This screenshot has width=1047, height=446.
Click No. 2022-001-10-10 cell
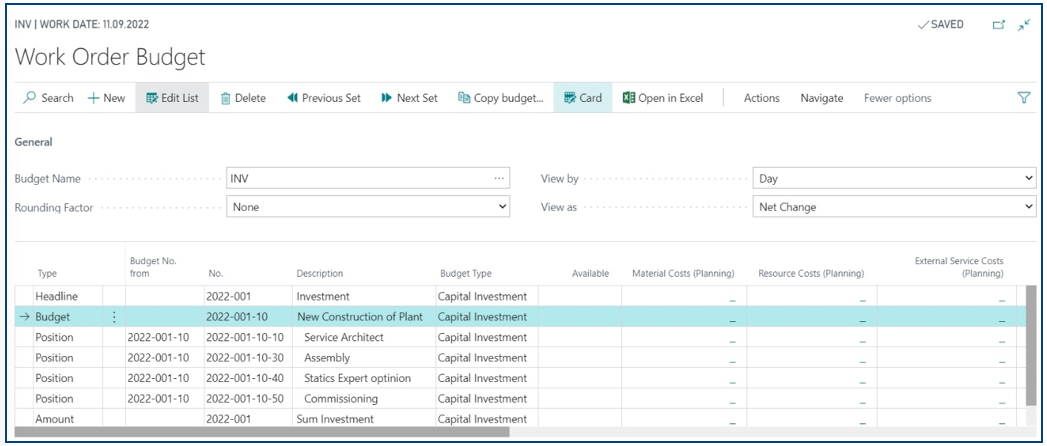point(248,337)
